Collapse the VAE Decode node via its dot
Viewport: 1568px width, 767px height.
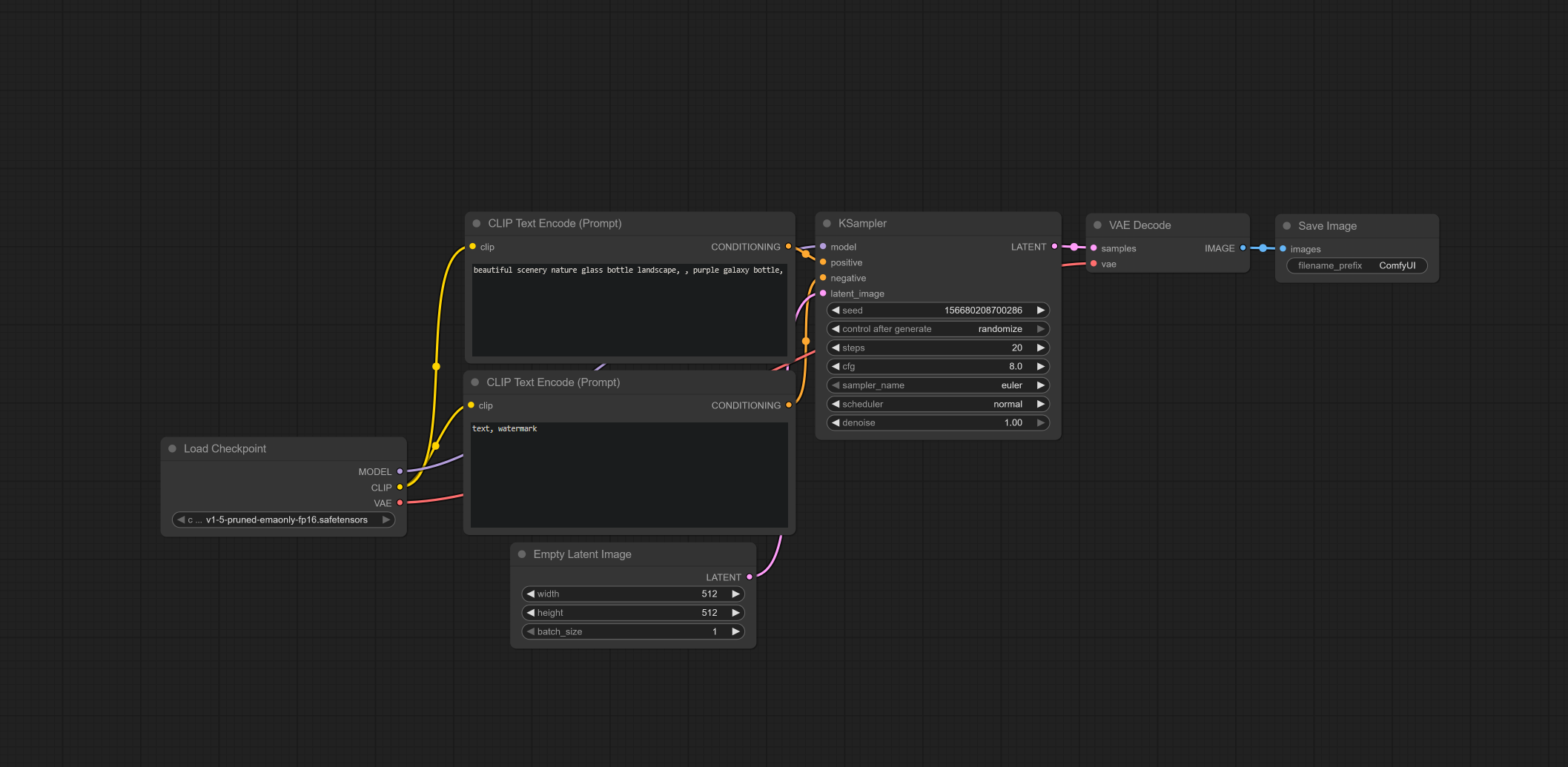click(1097, 225)
